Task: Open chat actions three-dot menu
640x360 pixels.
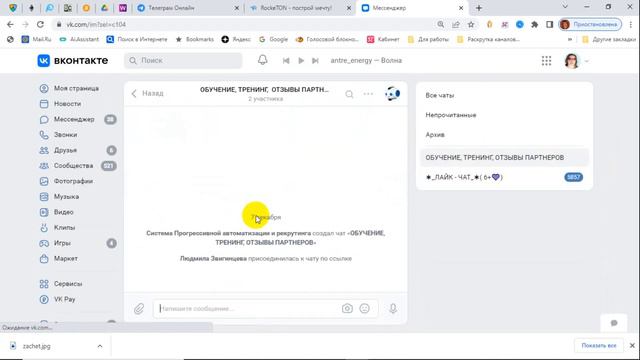Action: coord(368,94)
